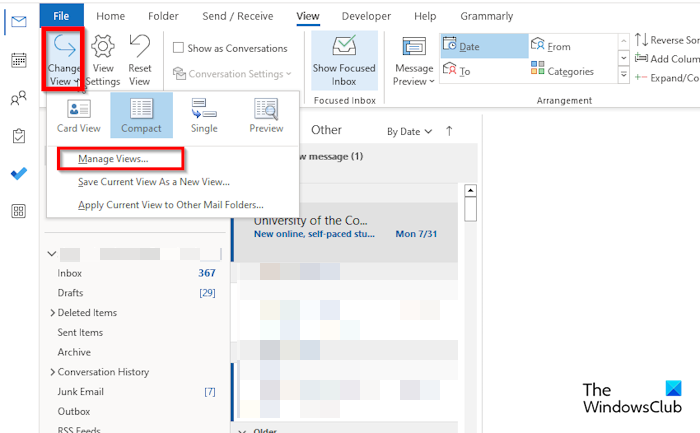Choose the Single view layout
The width and height of the screenshot is (700, 433).
tap(204, 116)
